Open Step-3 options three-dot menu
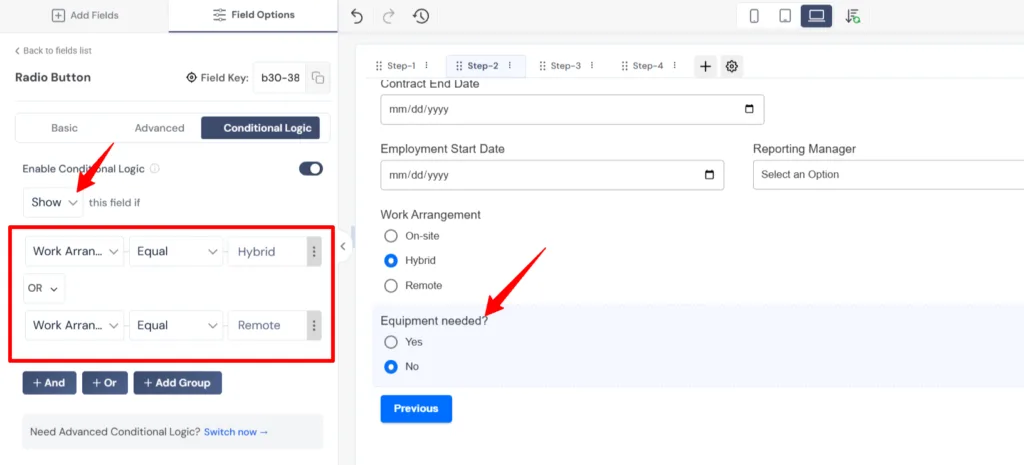The height and width of the screenshot is (465, 1024). [592, 65]
